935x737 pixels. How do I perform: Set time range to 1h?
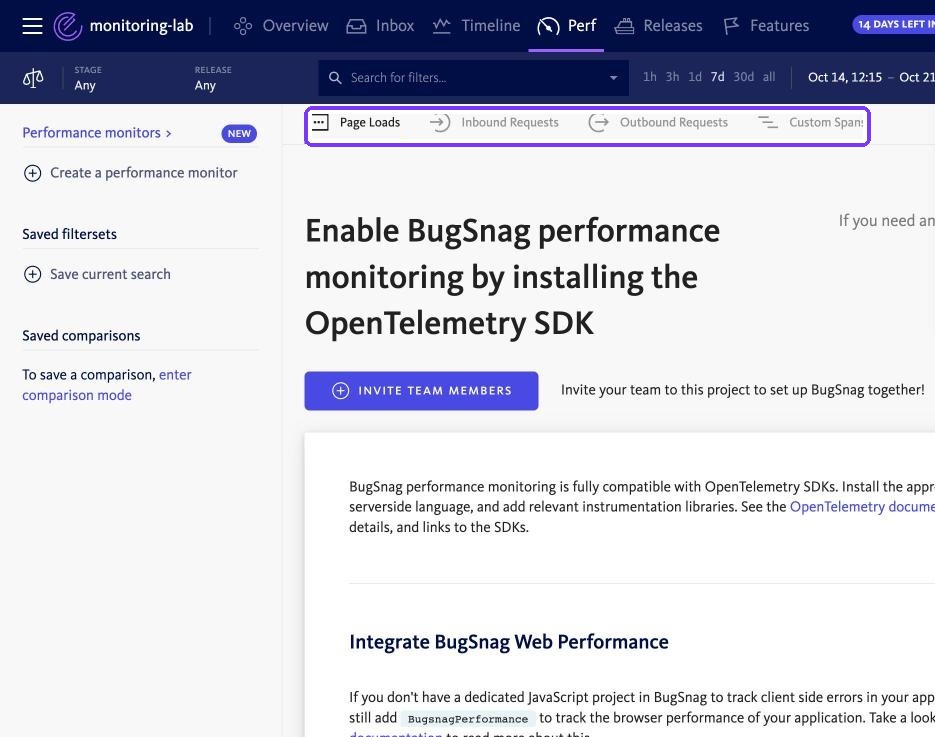(x=649, y=77)
